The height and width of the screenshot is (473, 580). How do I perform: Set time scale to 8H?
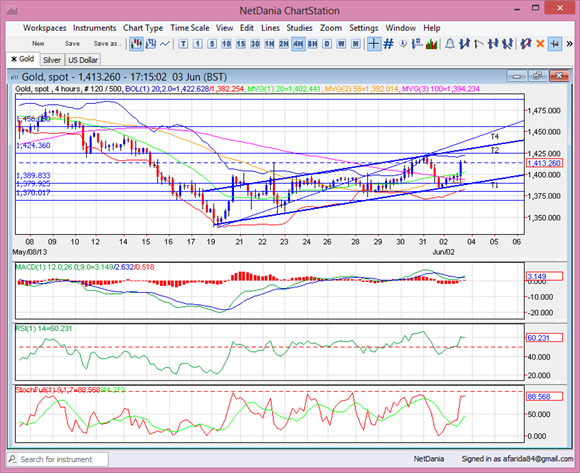click(x=313, y=44)
